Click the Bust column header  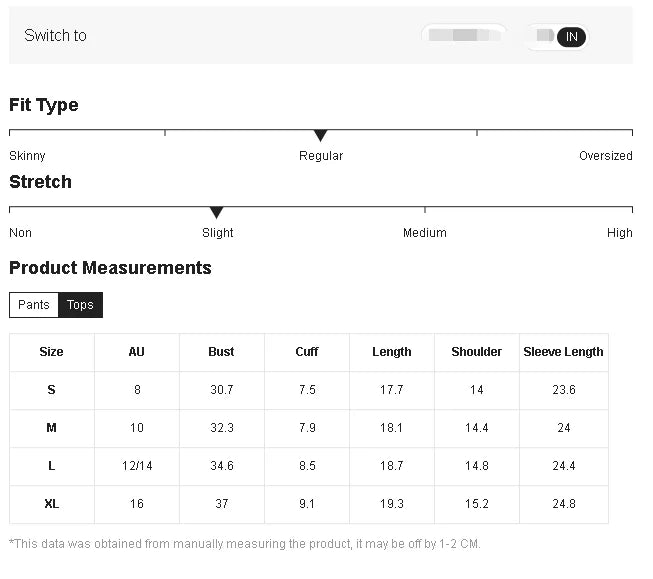221,352
